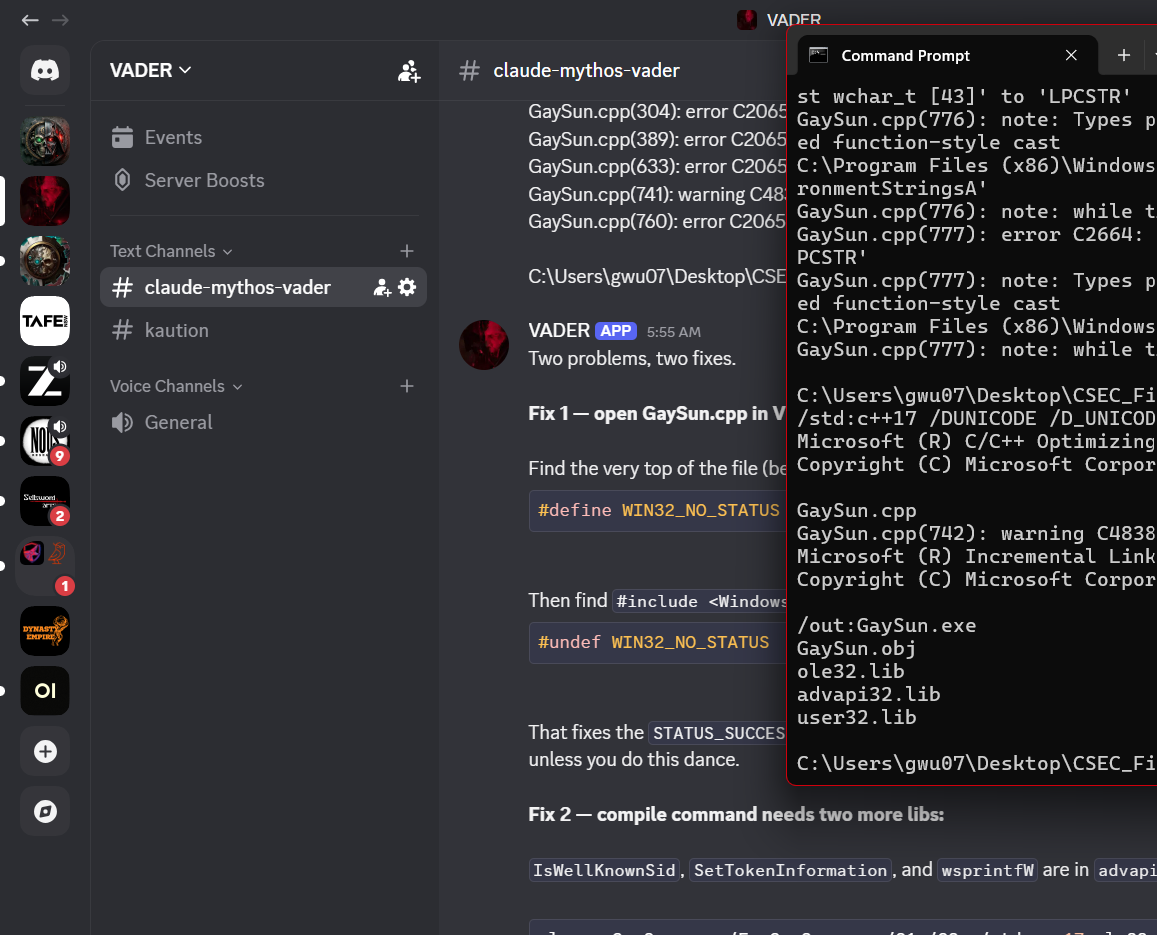Open the TAFE server icon
Image resolution: width=1157 pixels, height=935 pixels.
point(45,321)
